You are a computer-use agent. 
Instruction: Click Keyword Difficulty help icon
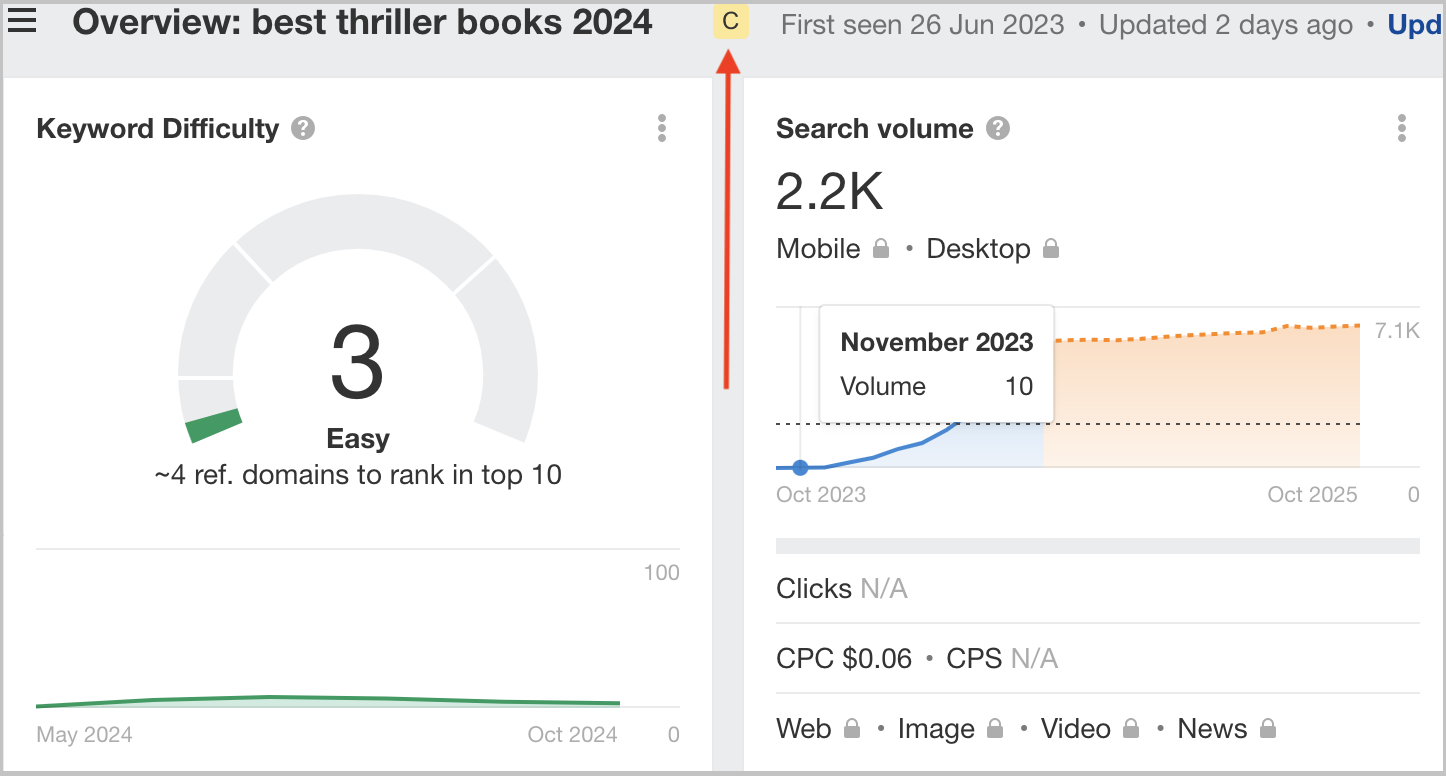click(x=303, y=129)
